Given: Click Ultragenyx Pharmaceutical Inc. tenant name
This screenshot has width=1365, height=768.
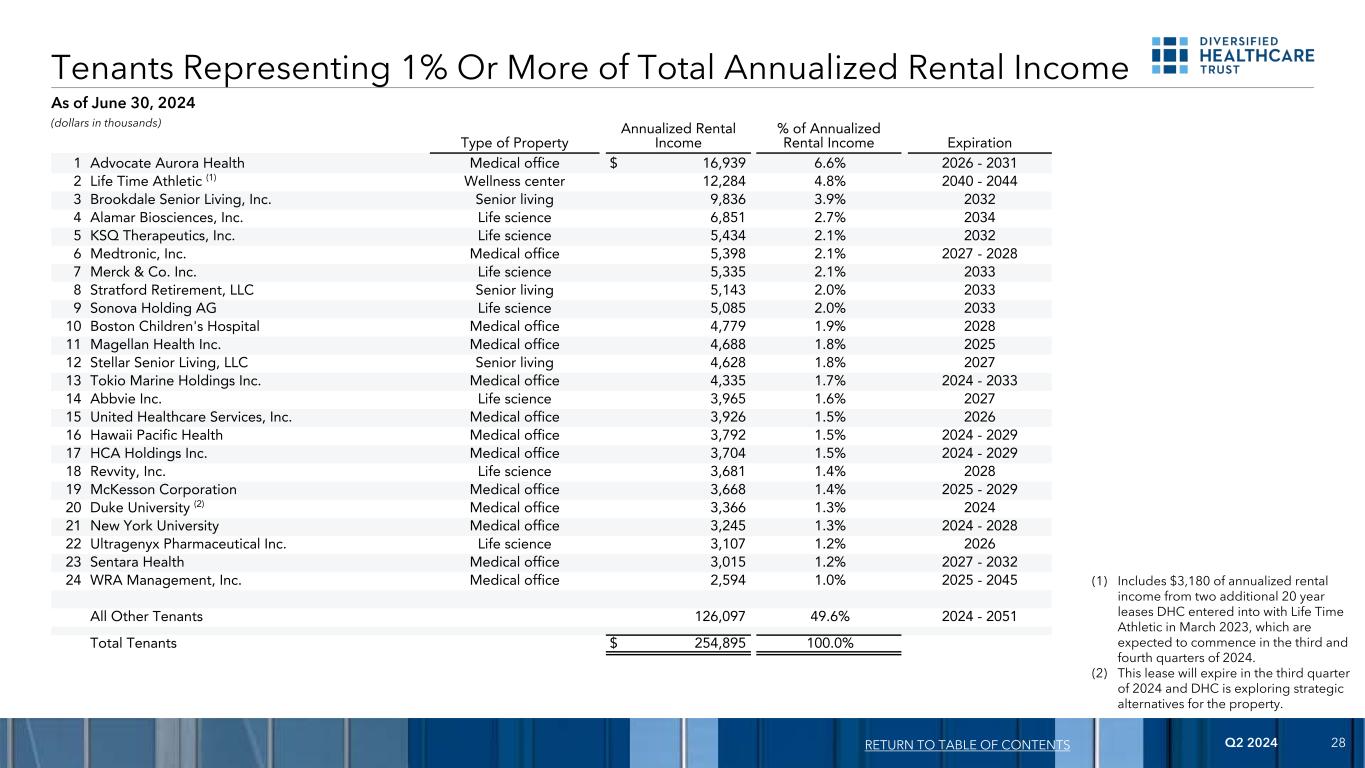Looking at the screenshot, I should click(188, 544).
